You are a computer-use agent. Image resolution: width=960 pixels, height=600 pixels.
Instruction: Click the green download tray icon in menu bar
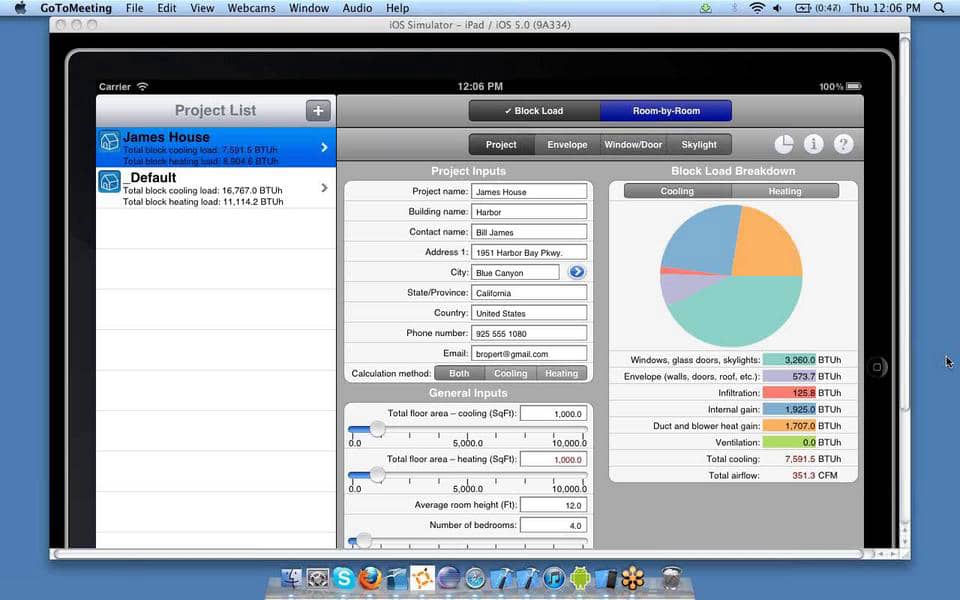click(x=706, y=8)
